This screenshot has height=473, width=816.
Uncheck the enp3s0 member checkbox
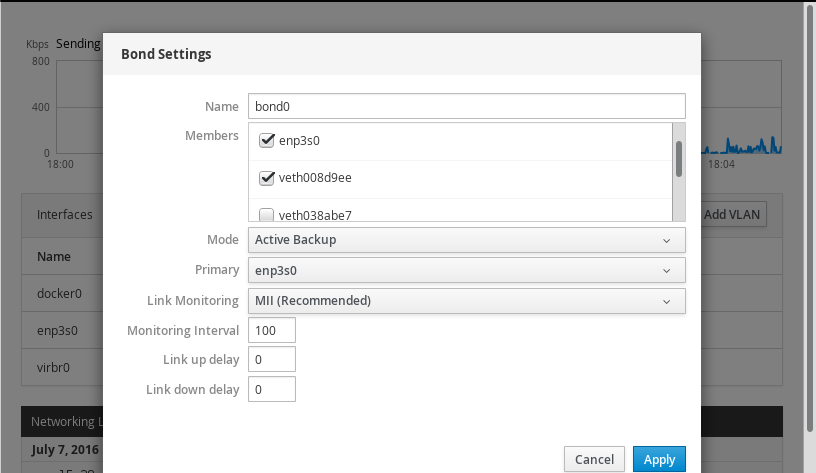(x=267, y=141)
